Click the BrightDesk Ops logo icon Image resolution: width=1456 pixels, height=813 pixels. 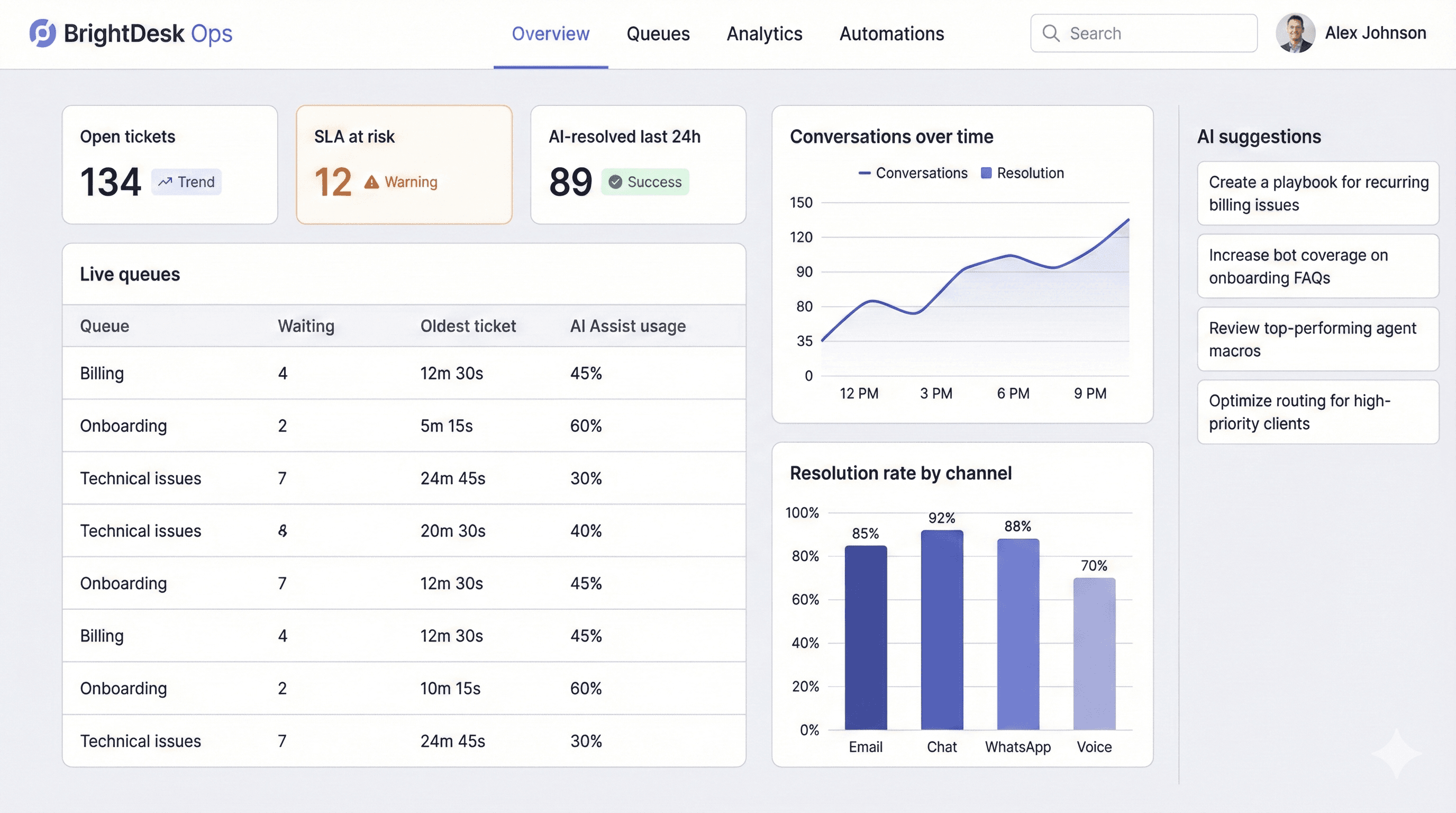click(x=42, y=33)
